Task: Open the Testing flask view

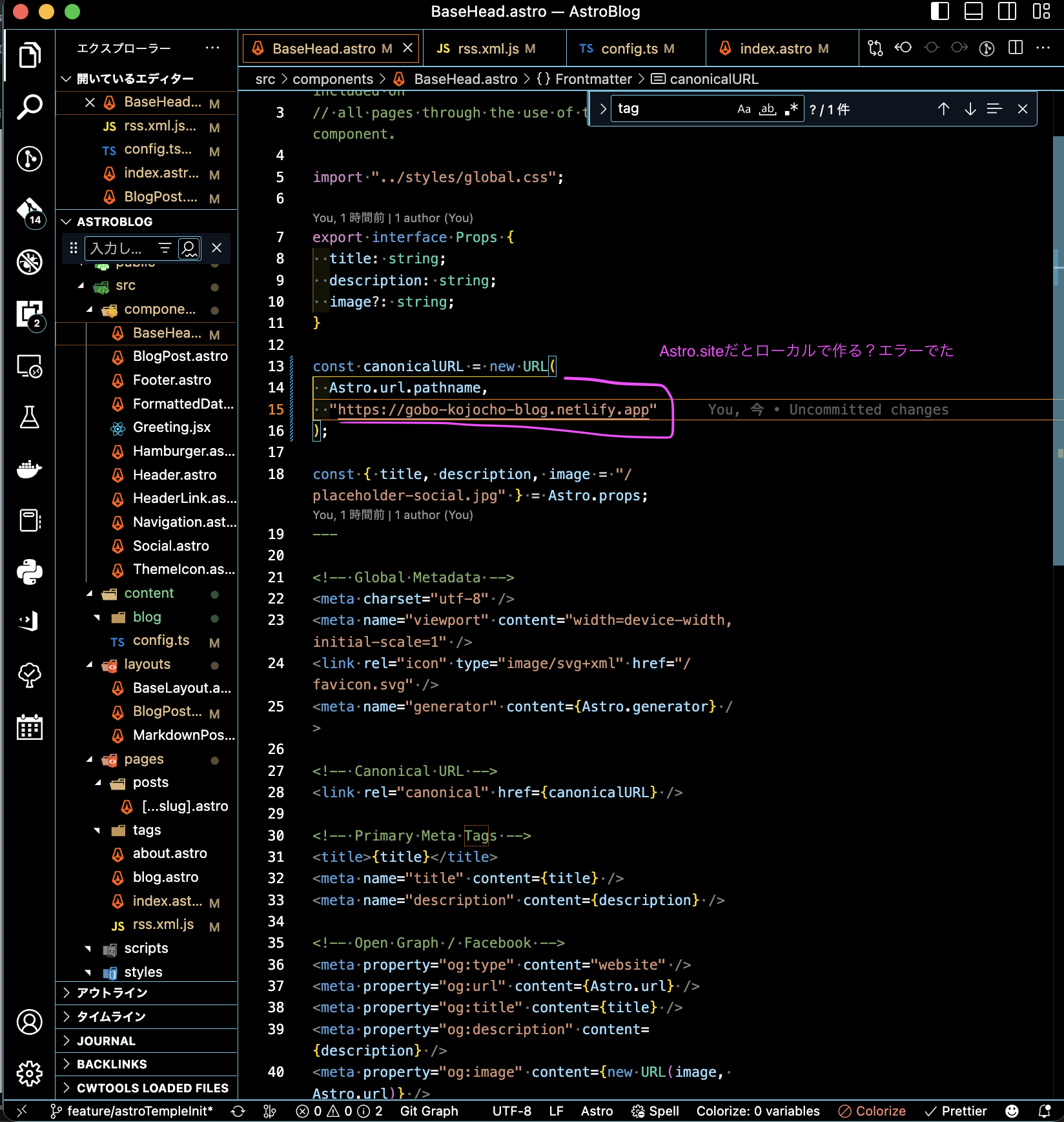Action: point(29,418)
